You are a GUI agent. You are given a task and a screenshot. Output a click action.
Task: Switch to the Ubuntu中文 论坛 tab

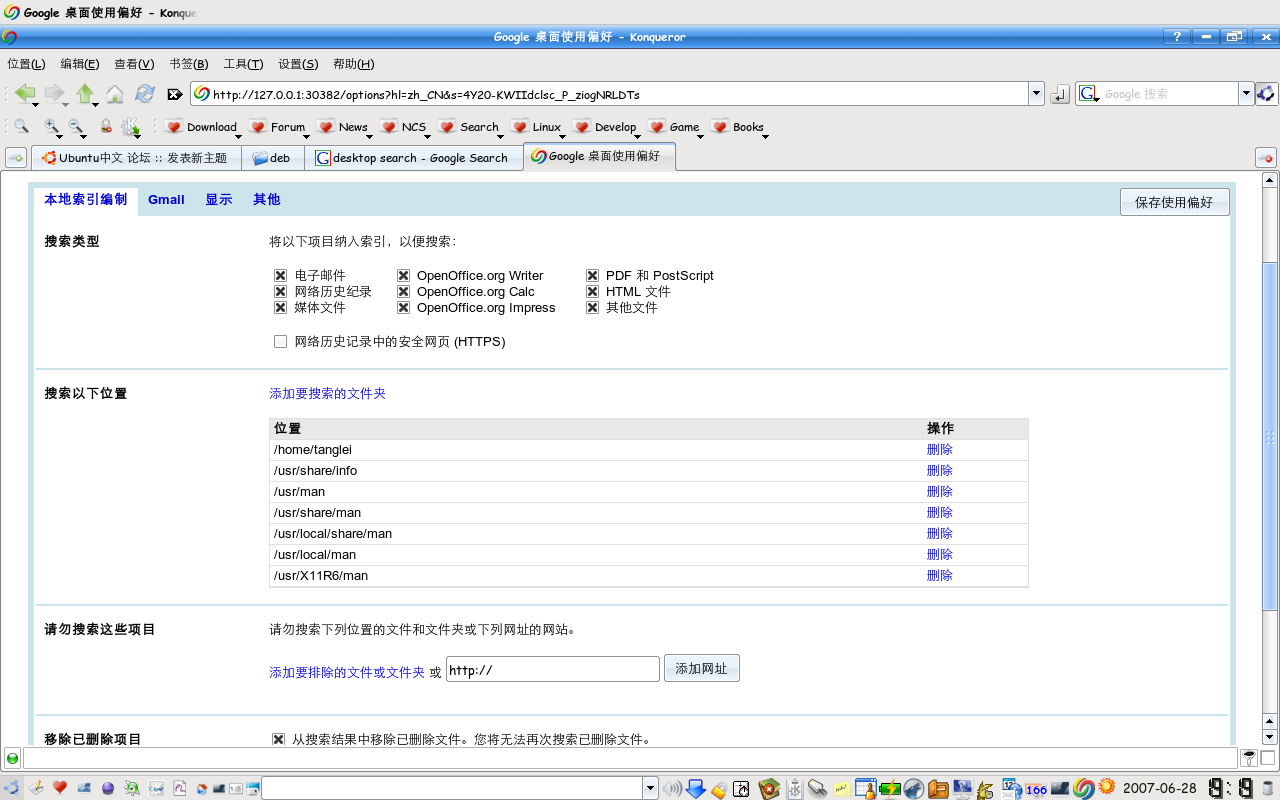tap(136, 158)
